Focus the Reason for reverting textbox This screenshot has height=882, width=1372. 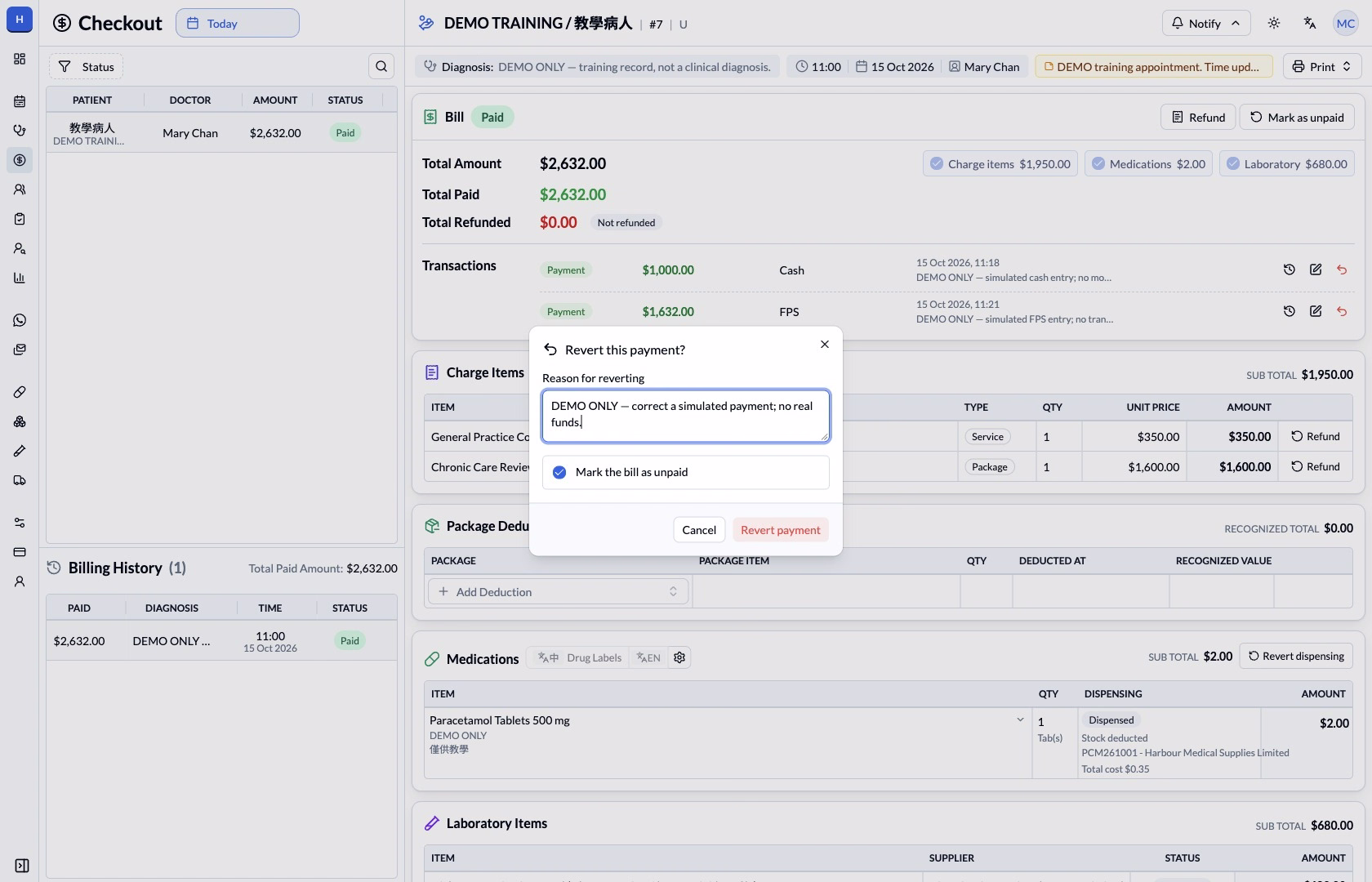pyautogui.click(x=686, y=416)
